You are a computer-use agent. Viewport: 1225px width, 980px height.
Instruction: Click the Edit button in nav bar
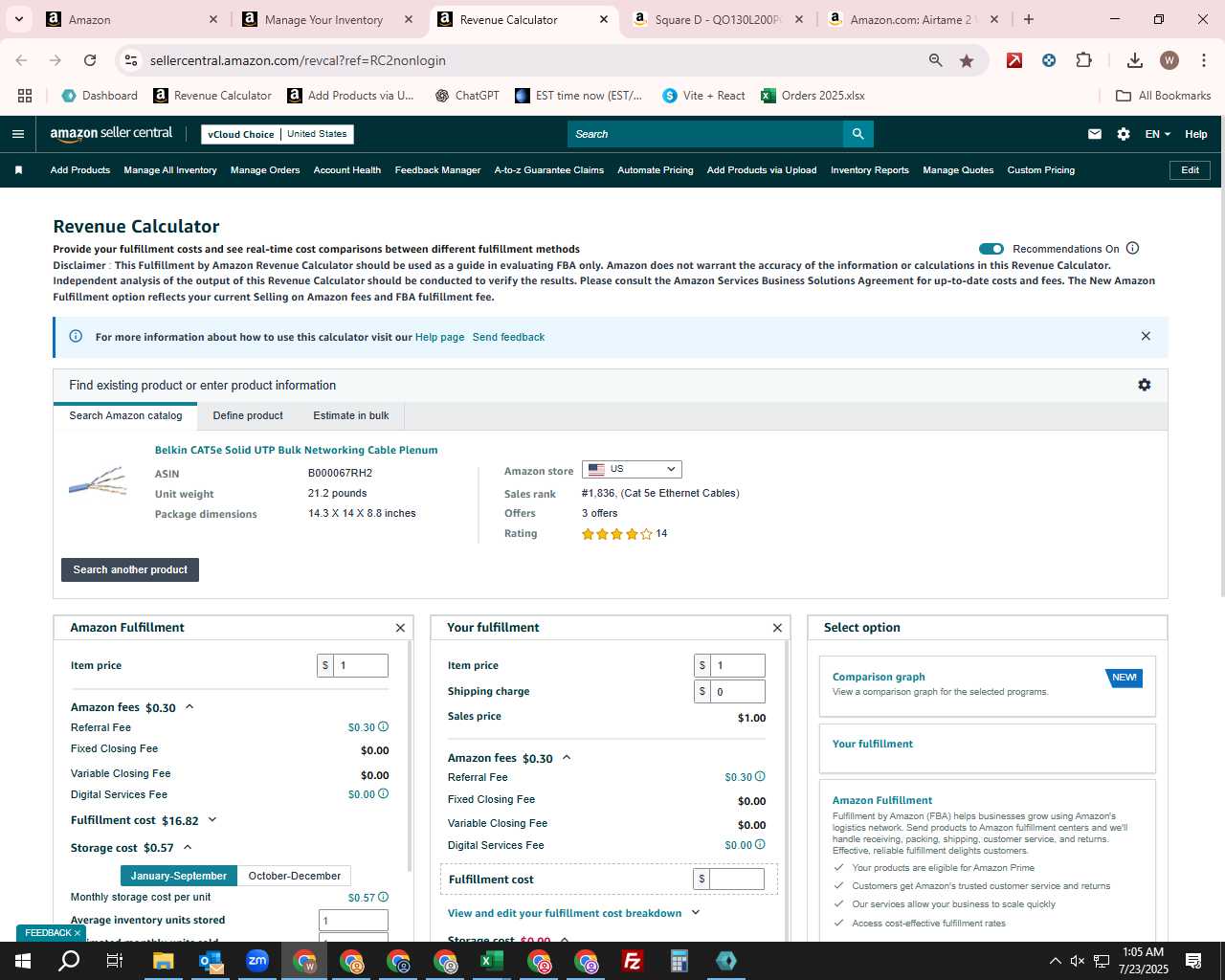(x=1191, y=170)
